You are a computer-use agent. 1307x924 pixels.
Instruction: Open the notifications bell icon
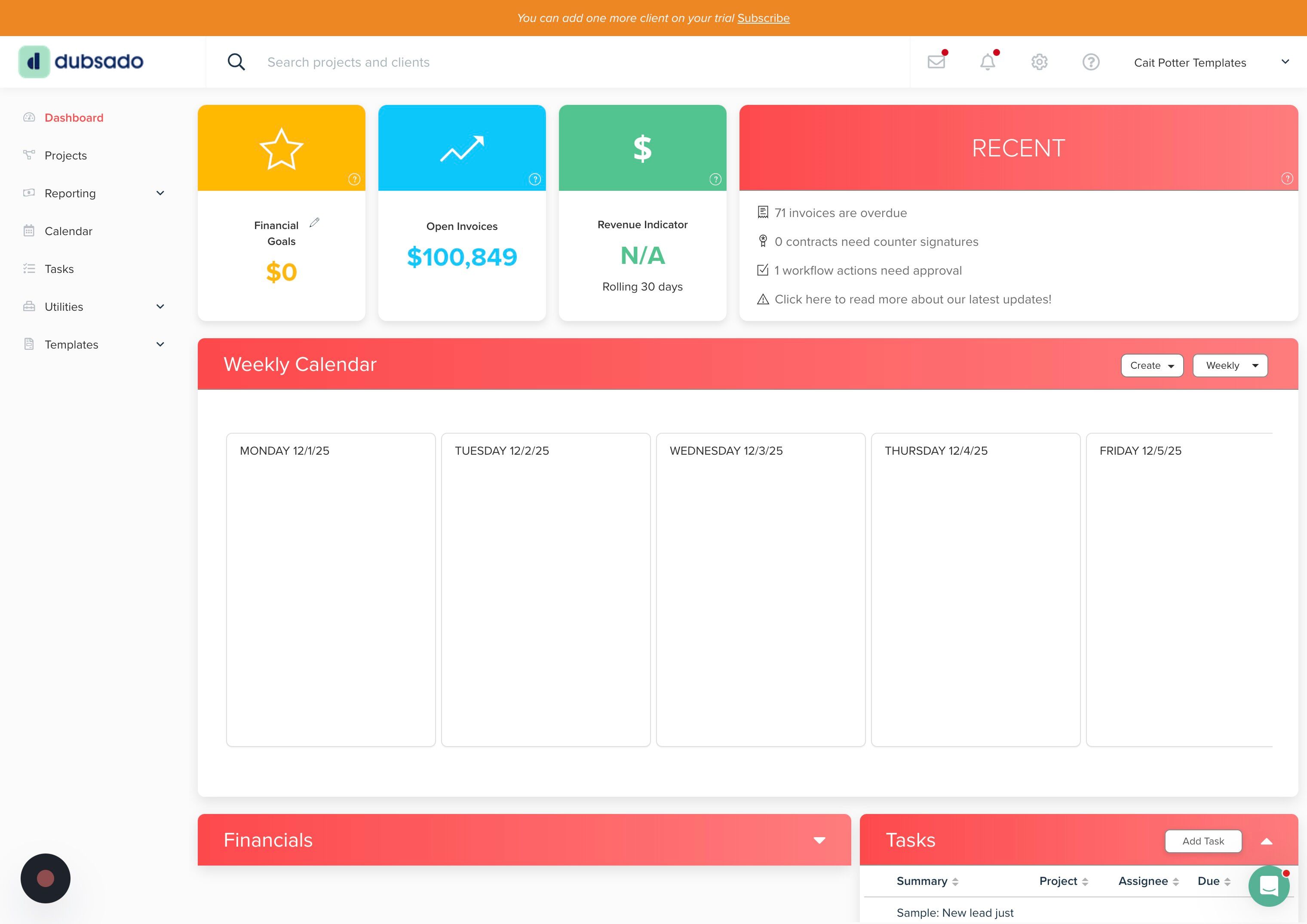tap(988, 62)
